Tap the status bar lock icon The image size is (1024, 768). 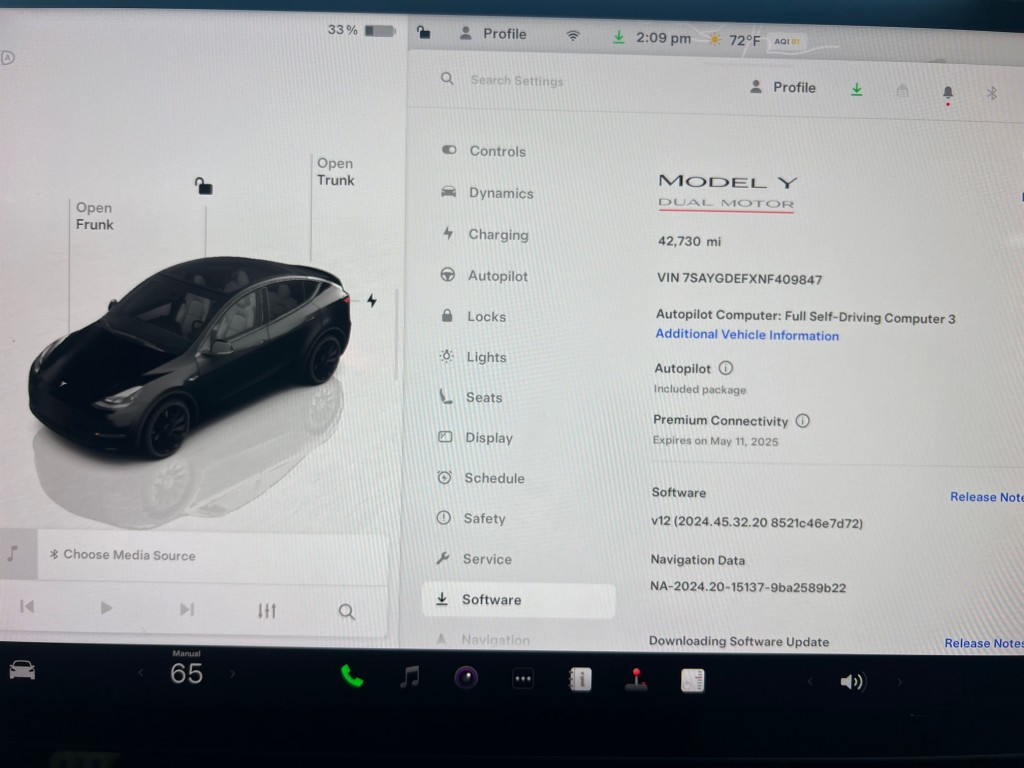pos(424,32)
